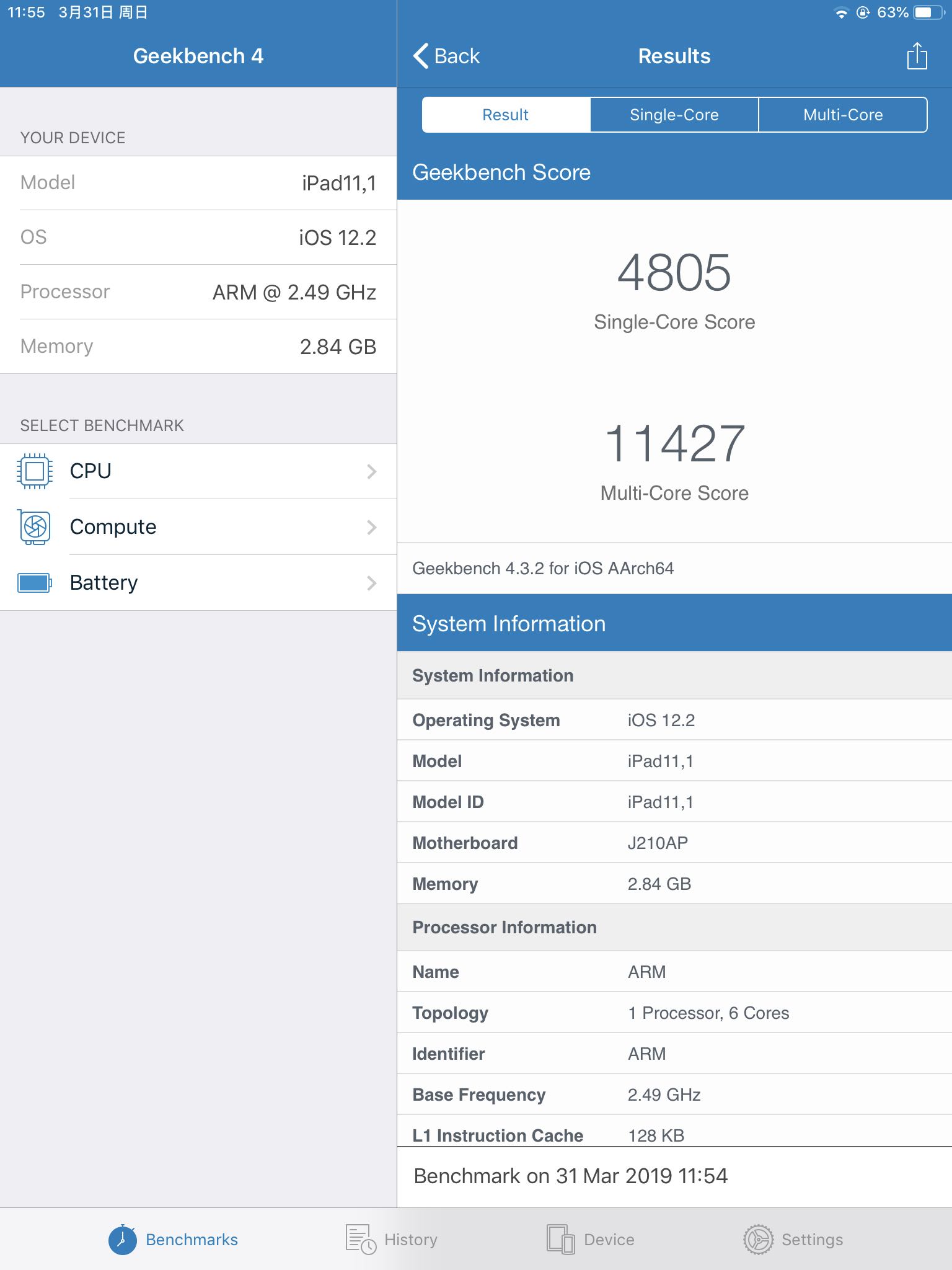
Task: Open the Compute benchmark row chevron
Action: click(x=371, y=527)
